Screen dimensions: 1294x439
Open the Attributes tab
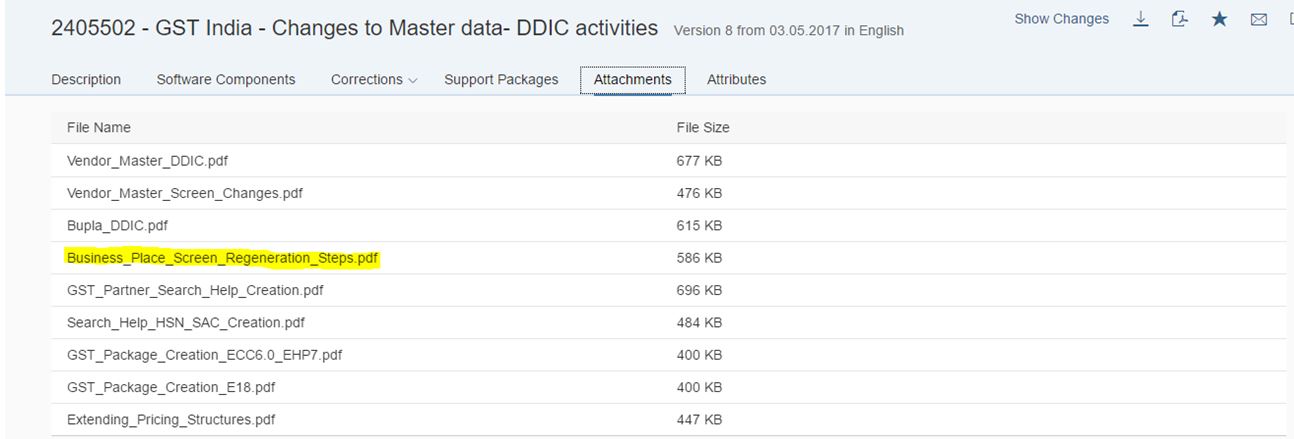(736, 80)
